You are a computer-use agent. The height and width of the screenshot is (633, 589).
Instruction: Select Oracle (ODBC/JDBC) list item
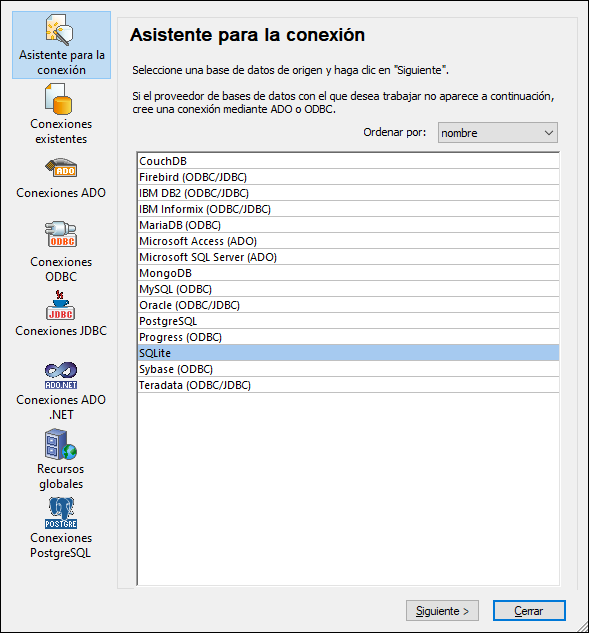(x=348, y=305)
